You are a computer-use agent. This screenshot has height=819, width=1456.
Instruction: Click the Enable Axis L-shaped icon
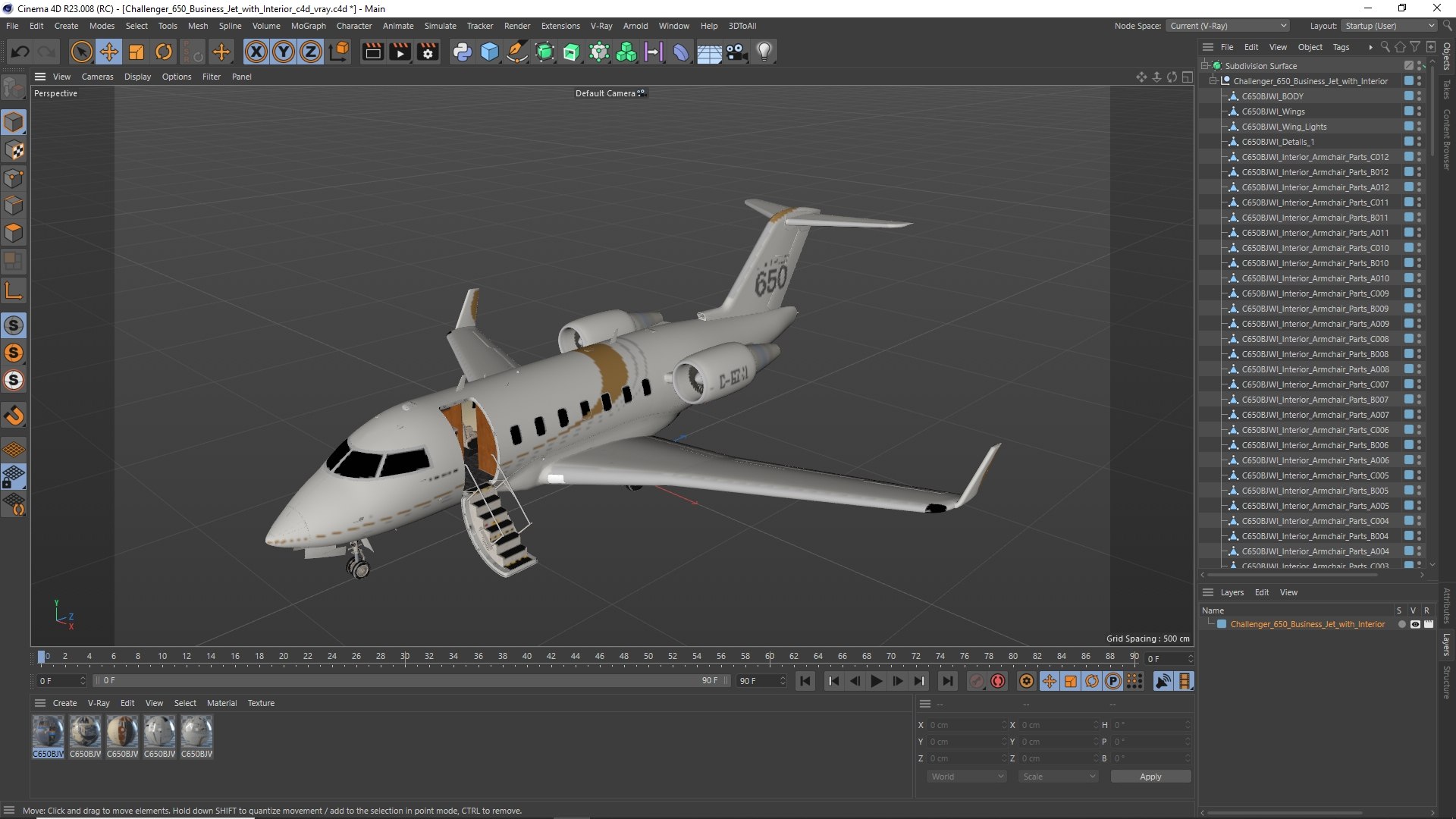click(x=14, y=290)
